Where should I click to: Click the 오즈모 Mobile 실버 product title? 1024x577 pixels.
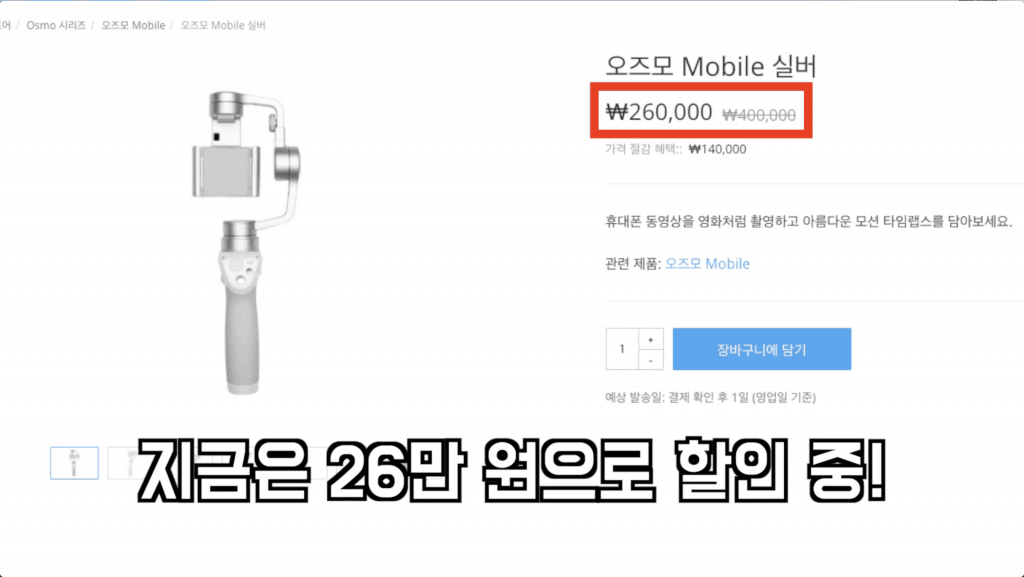711,66
